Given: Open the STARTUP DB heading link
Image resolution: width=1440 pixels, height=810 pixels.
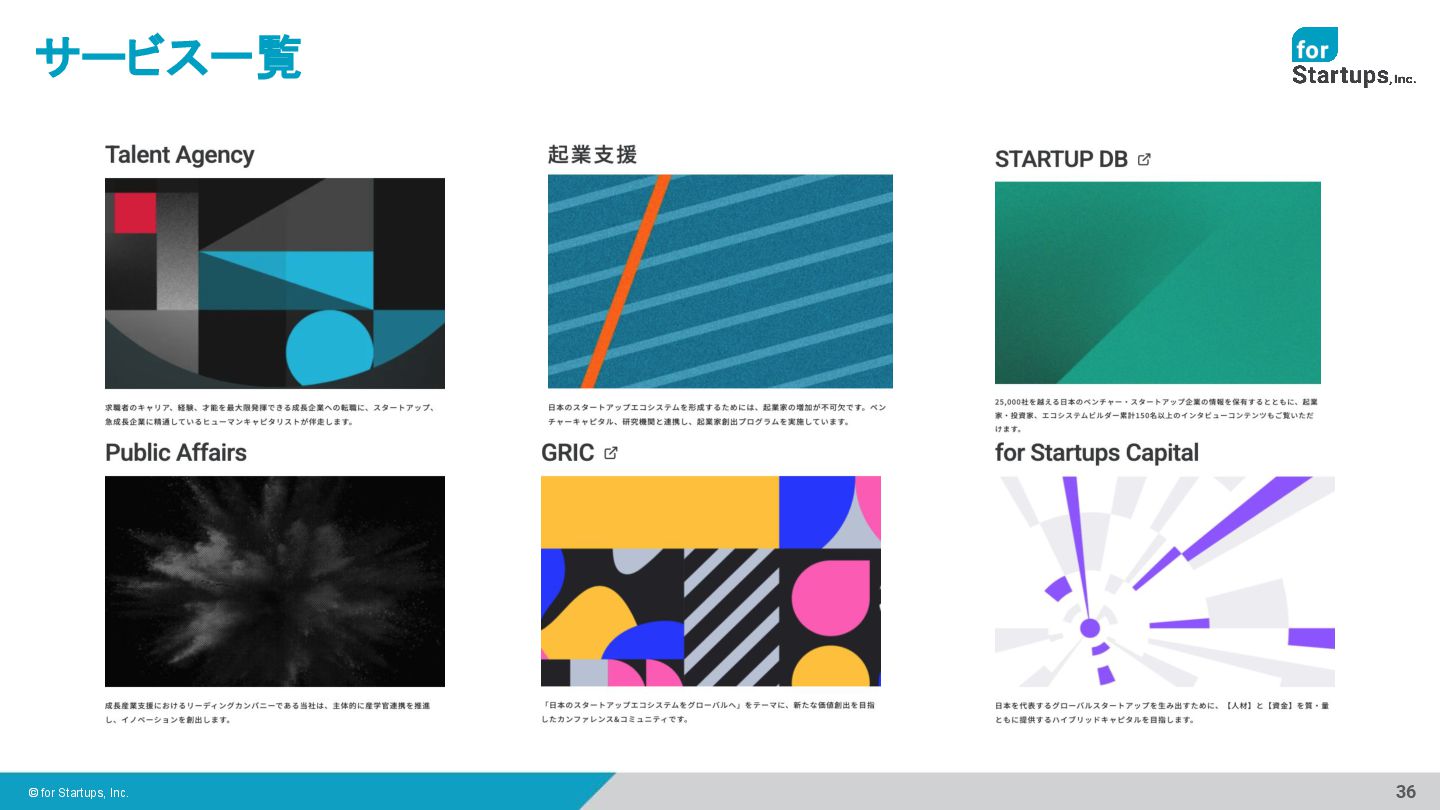Looking at the screenshot, I should (1061, 159).
